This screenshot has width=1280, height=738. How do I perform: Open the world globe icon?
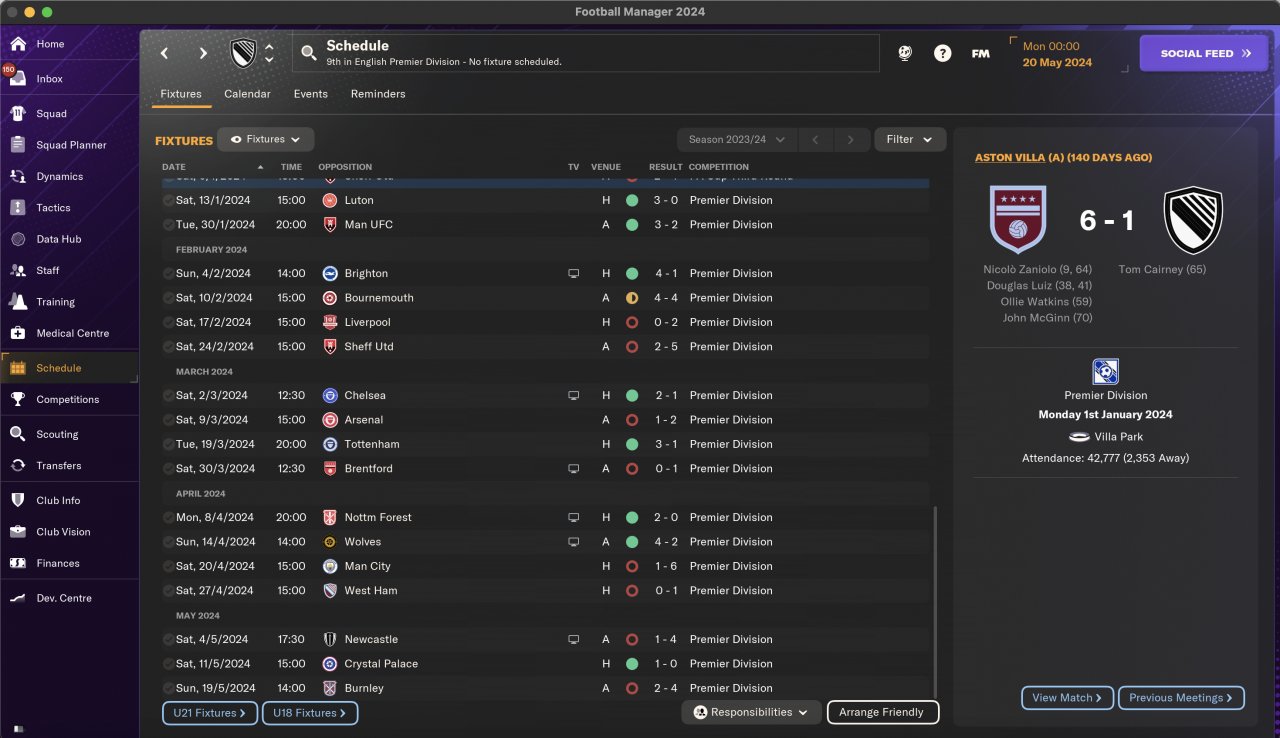click(x=905, y=53)
